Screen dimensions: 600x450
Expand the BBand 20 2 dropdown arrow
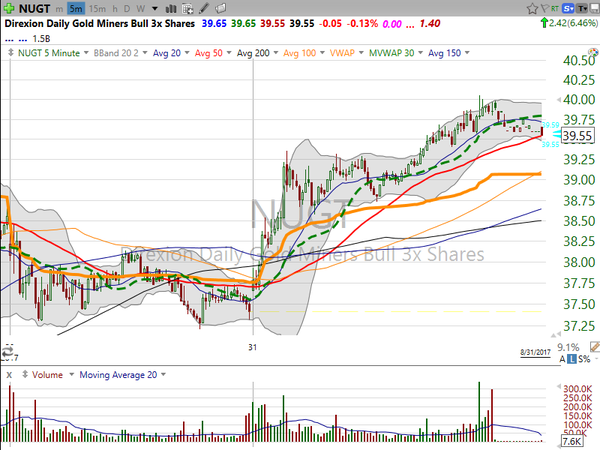coord(145,53)
